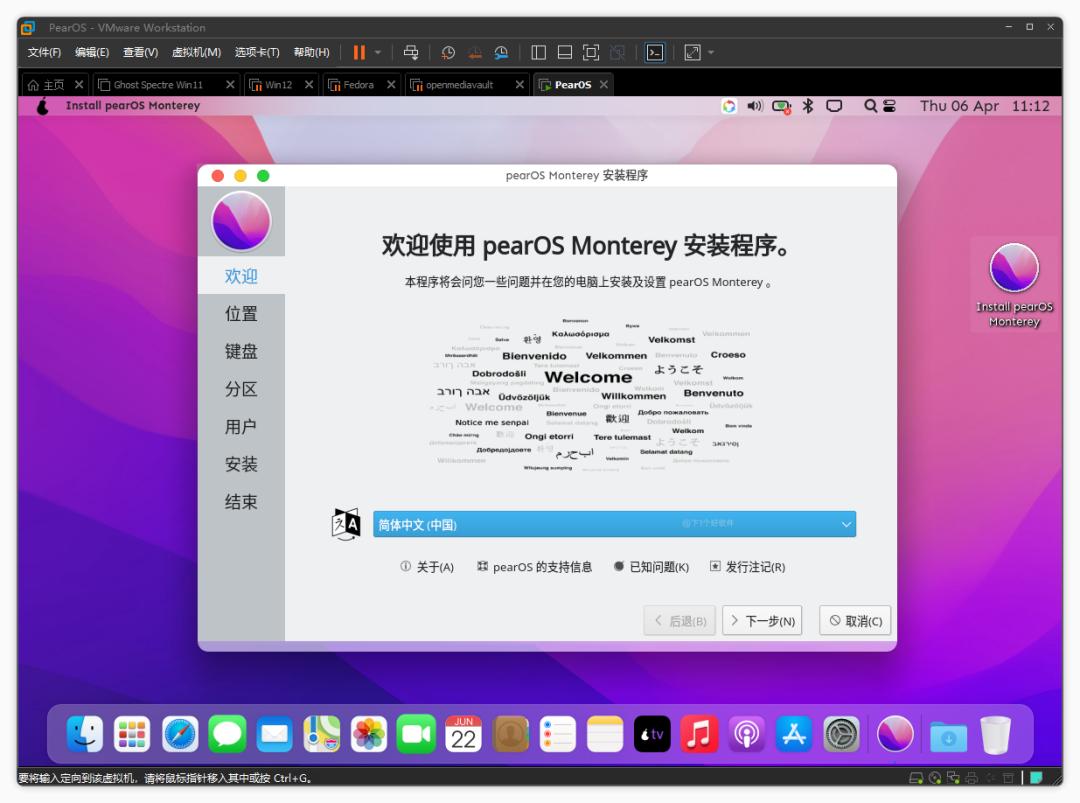
Task: Open Launchpad from the dock
Action: coord(133,735)
